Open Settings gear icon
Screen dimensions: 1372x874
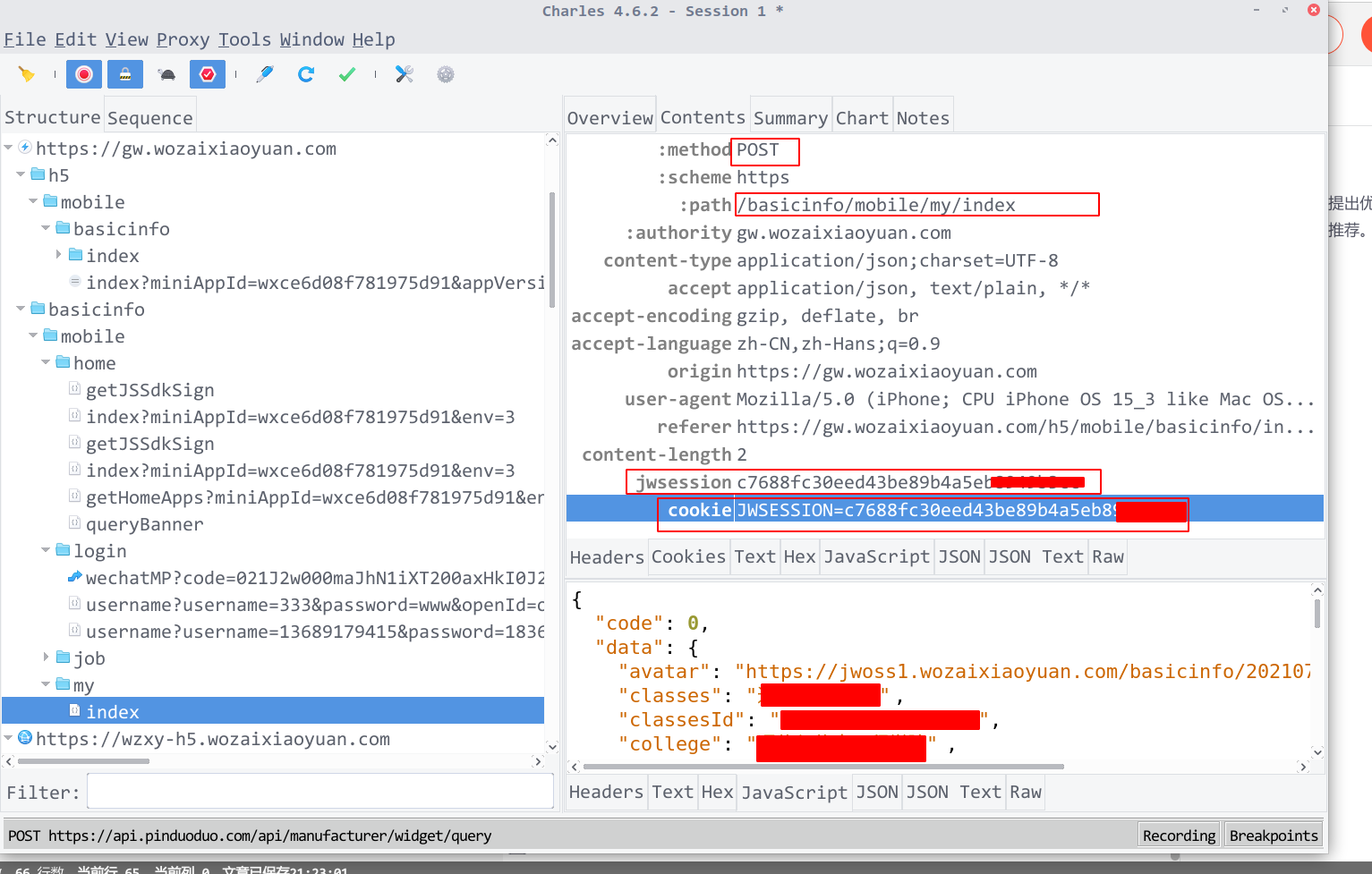[x=446, y=74]
